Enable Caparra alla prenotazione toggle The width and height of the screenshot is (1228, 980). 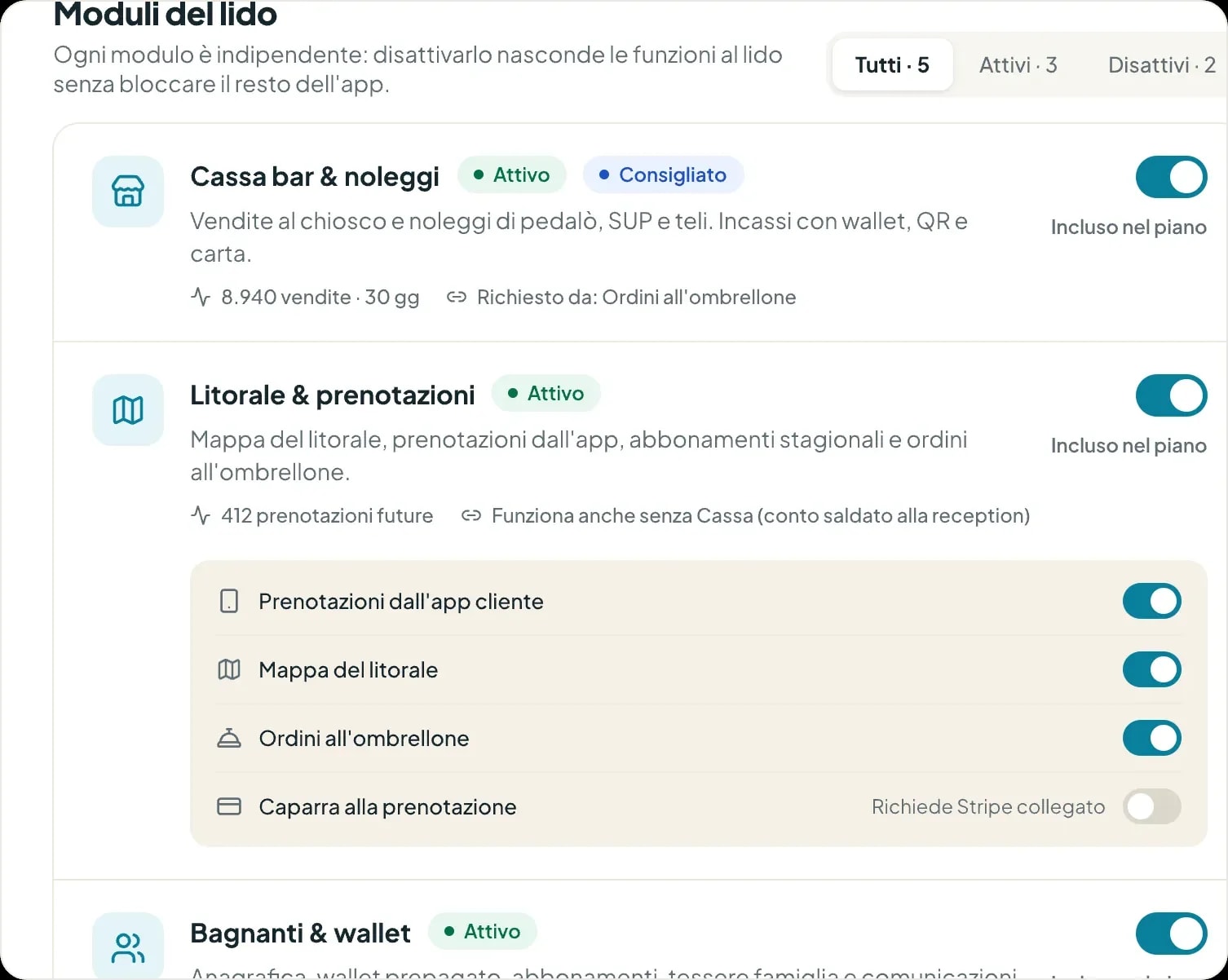pyautogui.click(x=1152, y=807)
